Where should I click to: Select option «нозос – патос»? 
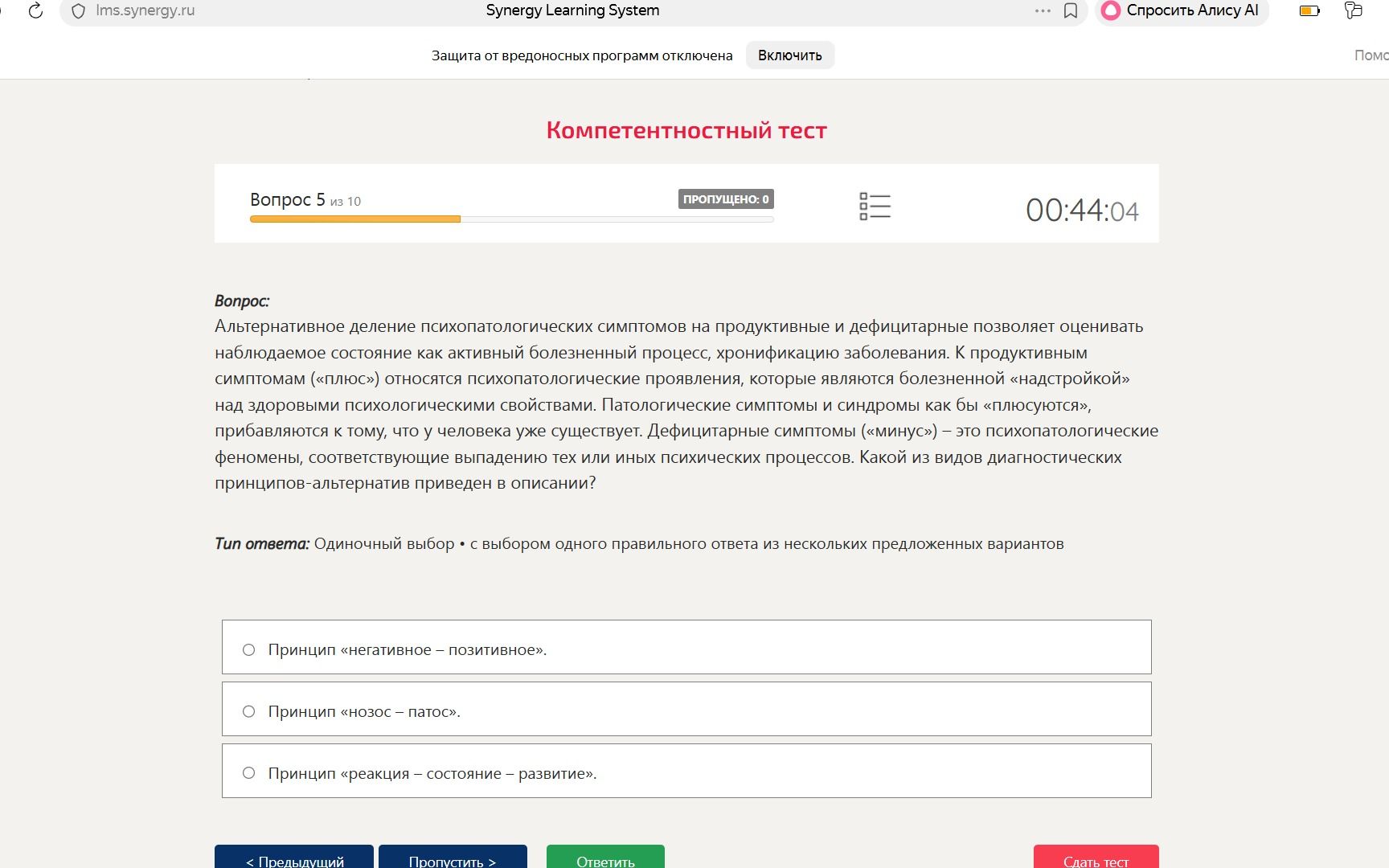coord(686,709)
